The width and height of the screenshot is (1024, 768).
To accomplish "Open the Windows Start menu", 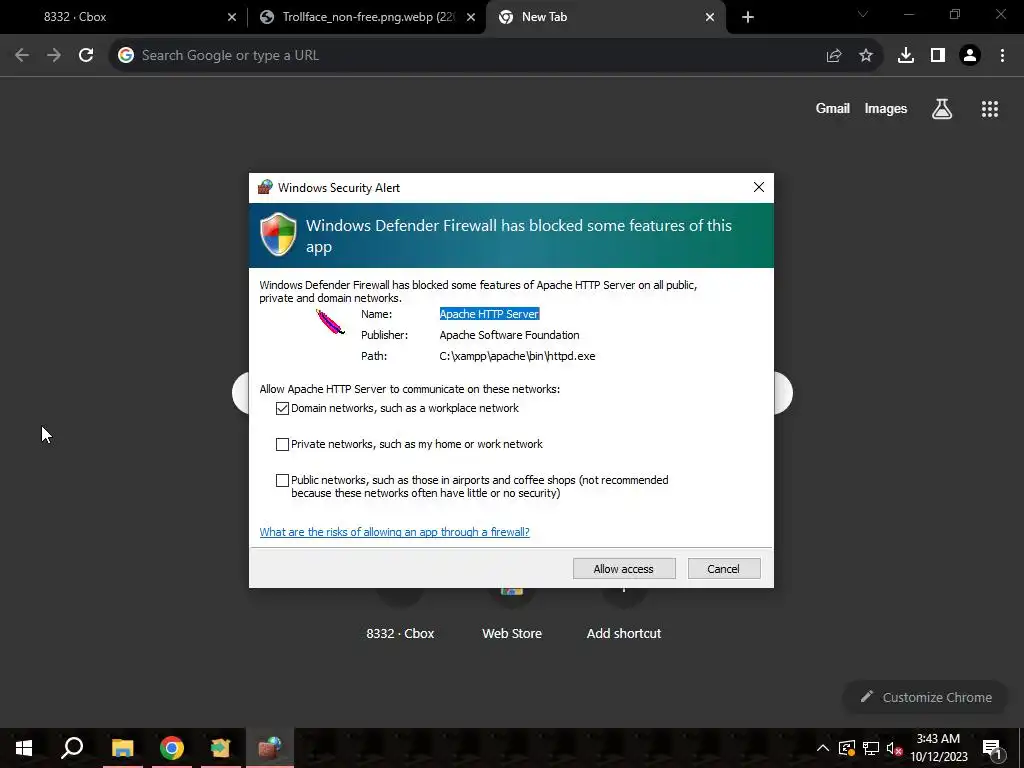I will (24, 748).
